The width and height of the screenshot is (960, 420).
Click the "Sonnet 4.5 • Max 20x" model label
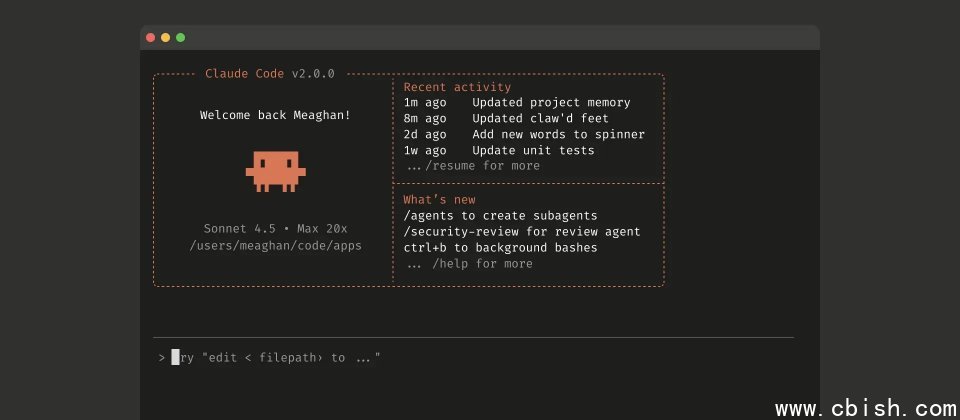tap(275, 229)
